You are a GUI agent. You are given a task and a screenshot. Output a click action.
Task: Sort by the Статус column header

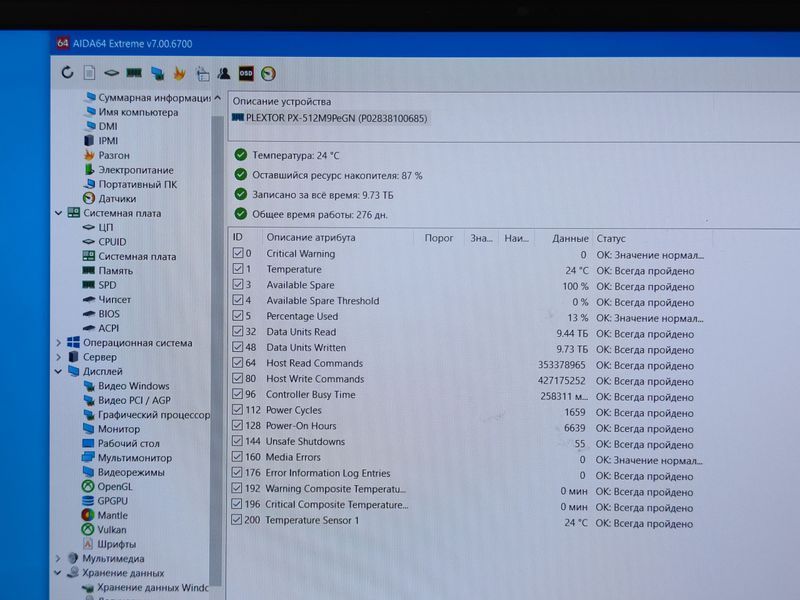(x=611, y=238)
